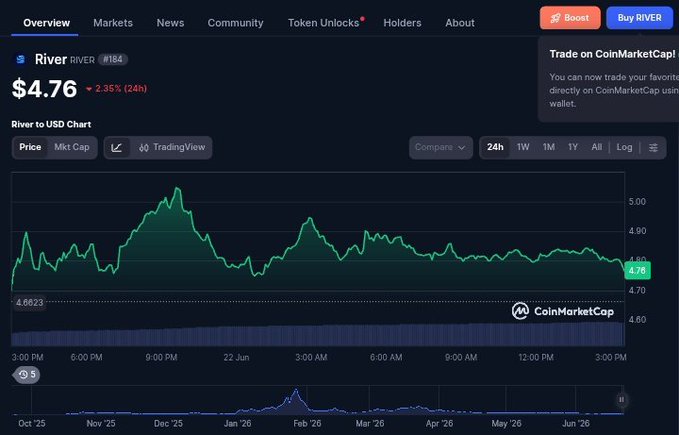Open the About tab
This screenshot has height=435, width=679.
(x=460, y=23)
